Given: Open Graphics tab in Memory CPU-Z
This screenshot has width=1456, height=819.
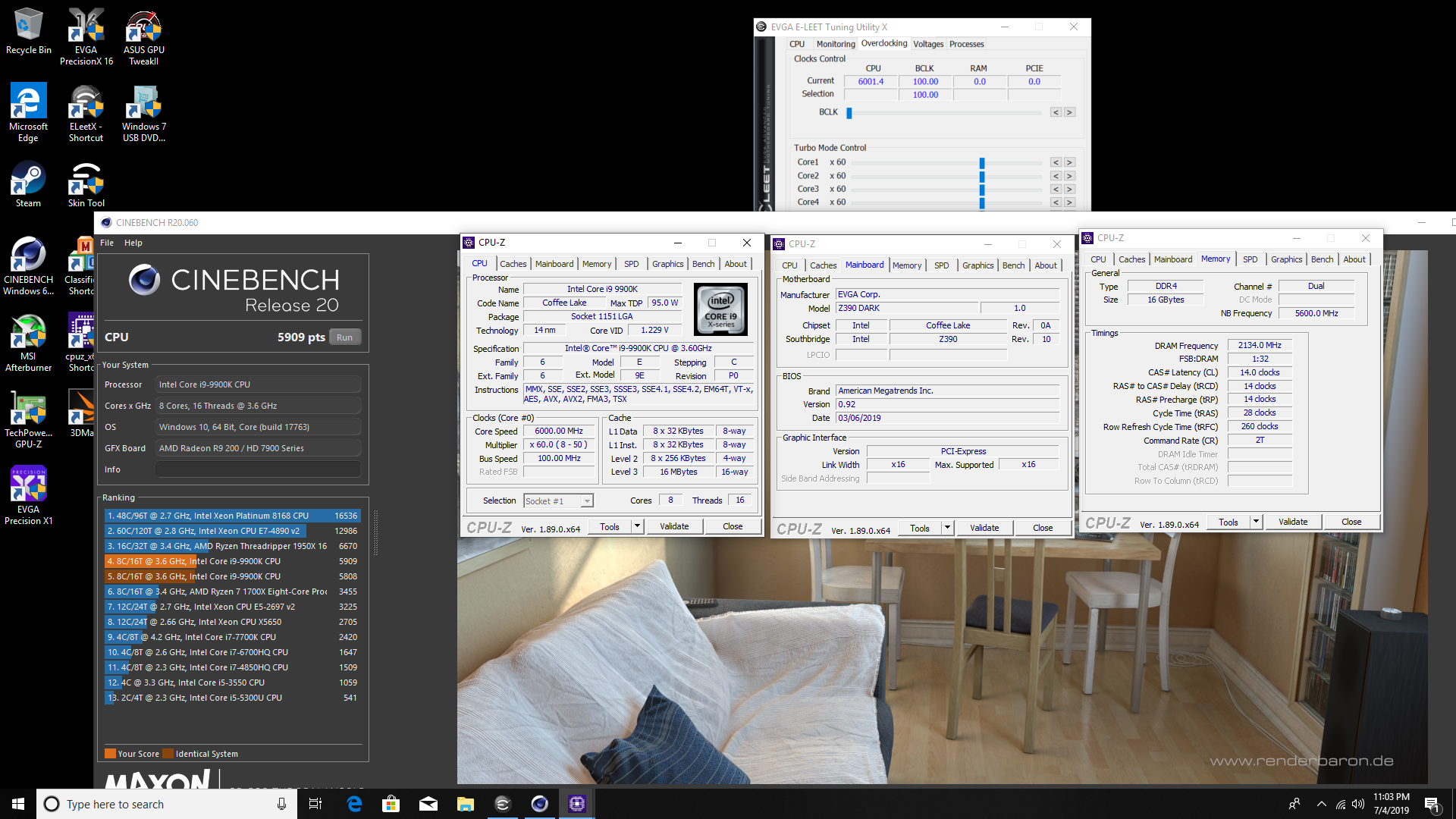Looking at the screenshot, I should pos(1286,259).
